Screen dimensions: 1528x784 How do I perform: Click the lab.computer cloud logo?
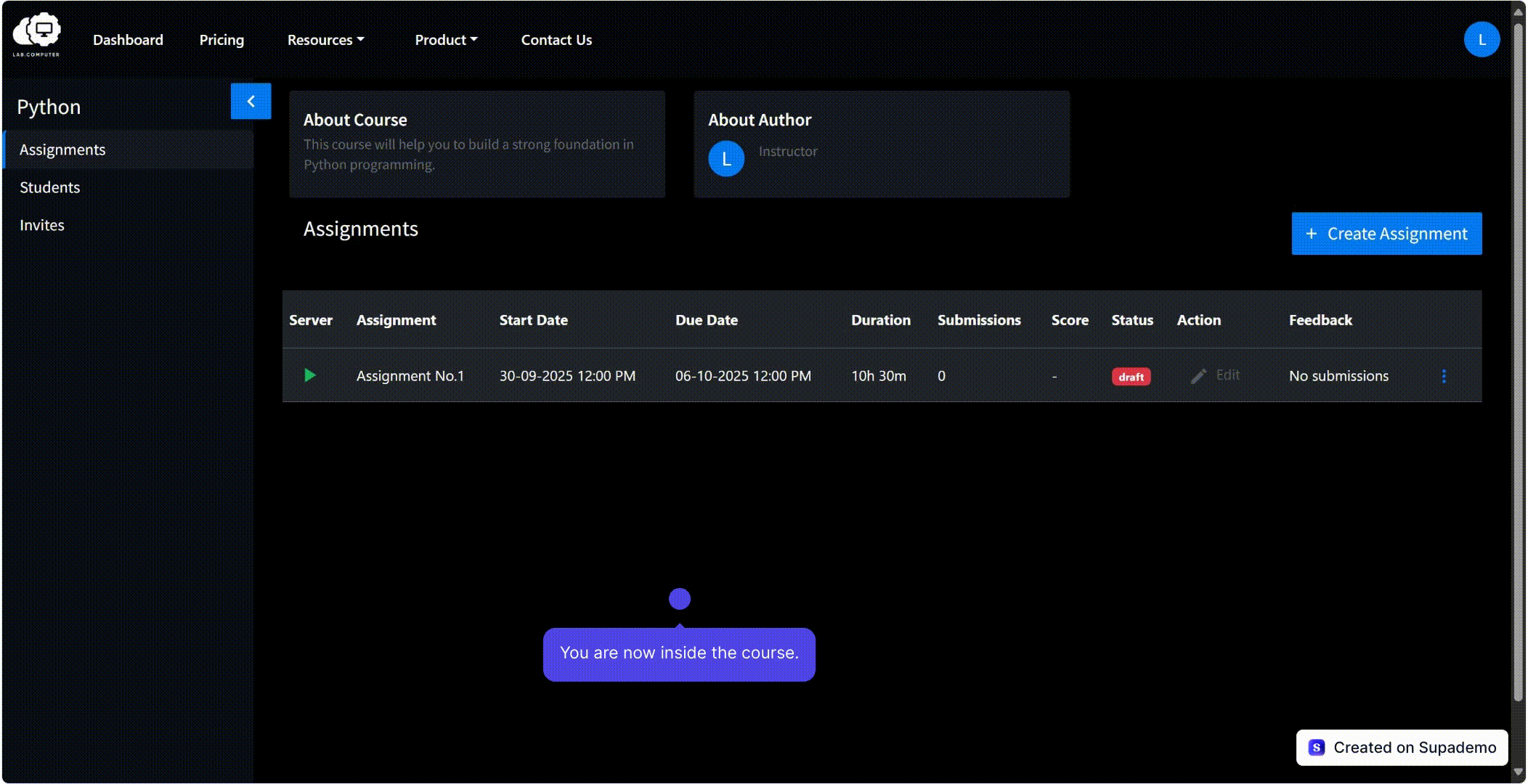[x=36, y=34]
